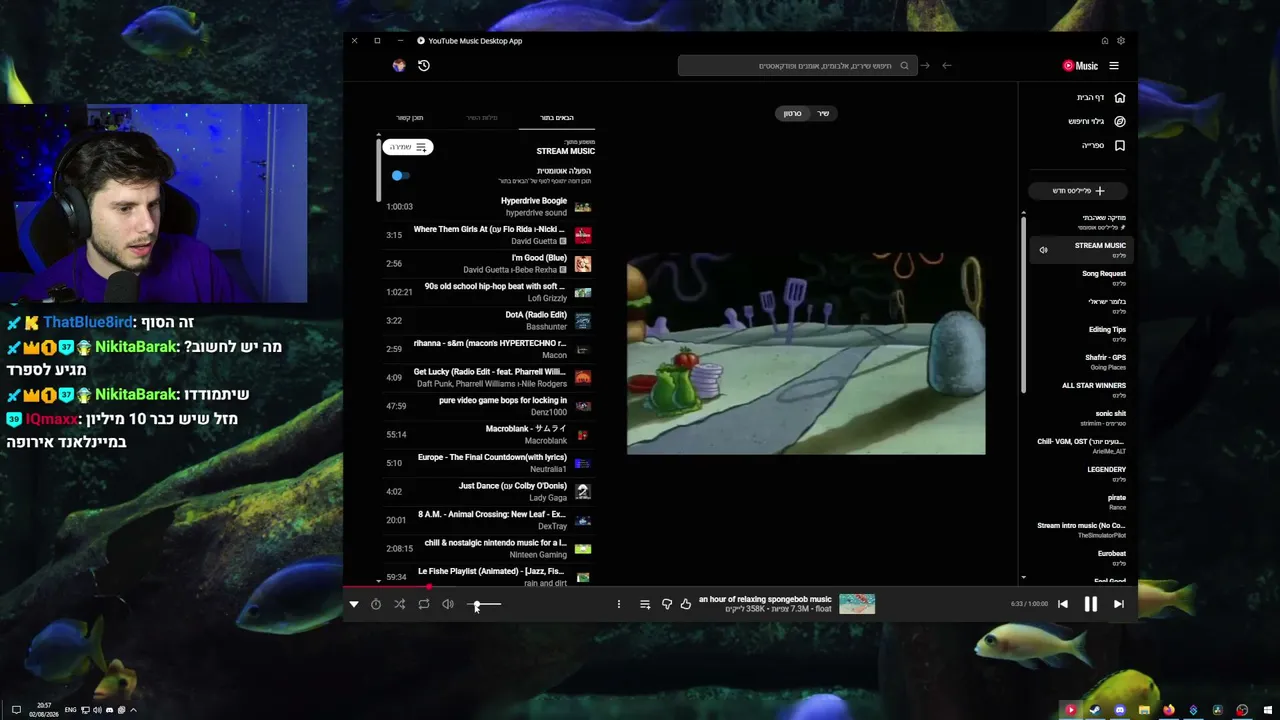This screenshot has height=720, width=1280.
Task: Toggle shuffle in player bar
Action: click(x=400, y=604)
